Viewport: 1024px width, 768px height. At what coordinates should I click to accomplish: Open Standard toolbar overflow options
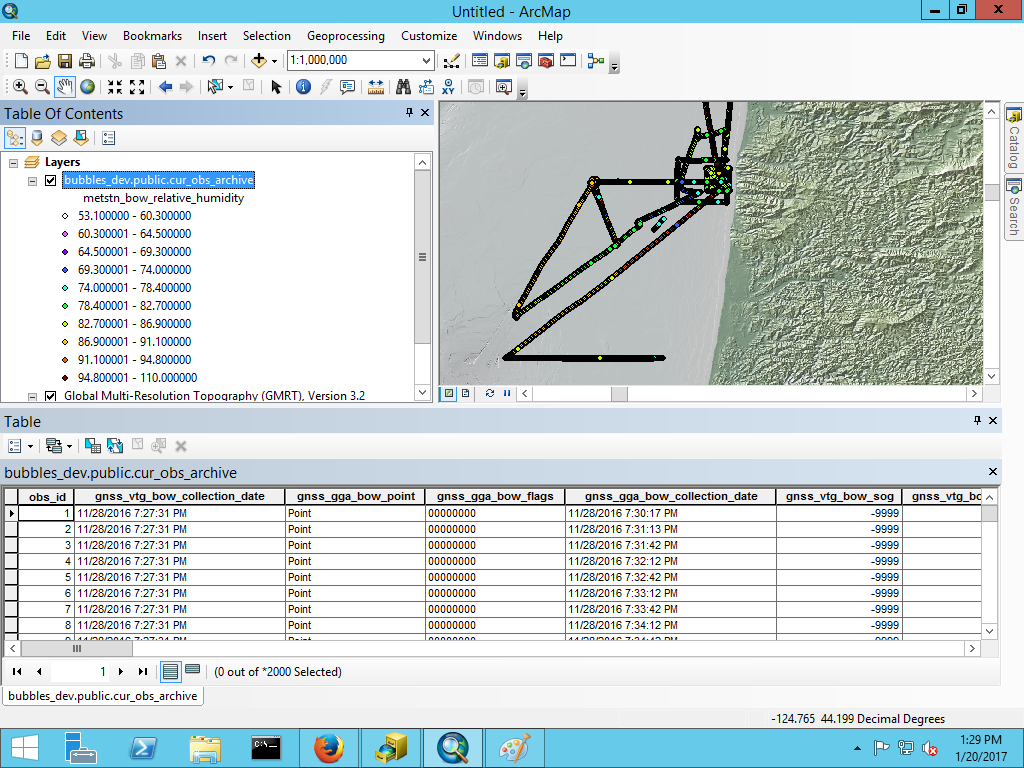click(x=614, y=64)
